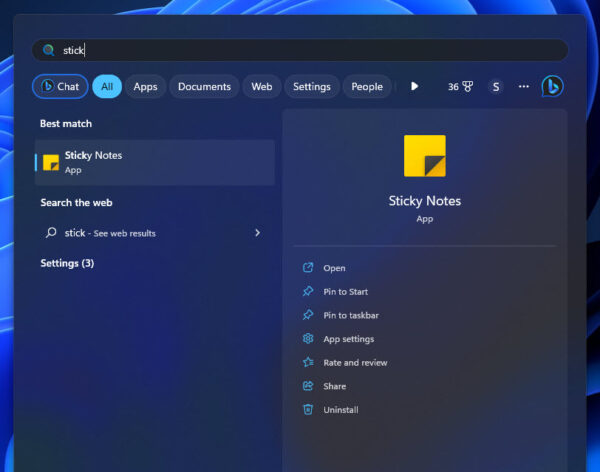This screenshot has width=600, height=472.
Task: Click the rewards points trophy icon
Action: (x=467, y=87)
